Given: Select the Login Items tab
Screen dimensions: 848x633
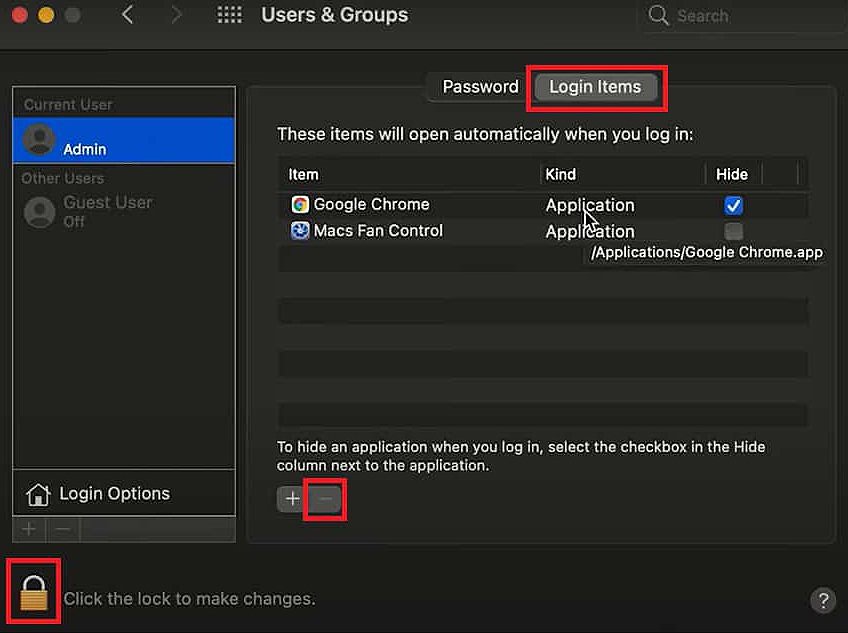Looking at the screenshot, I should [595, 87].
